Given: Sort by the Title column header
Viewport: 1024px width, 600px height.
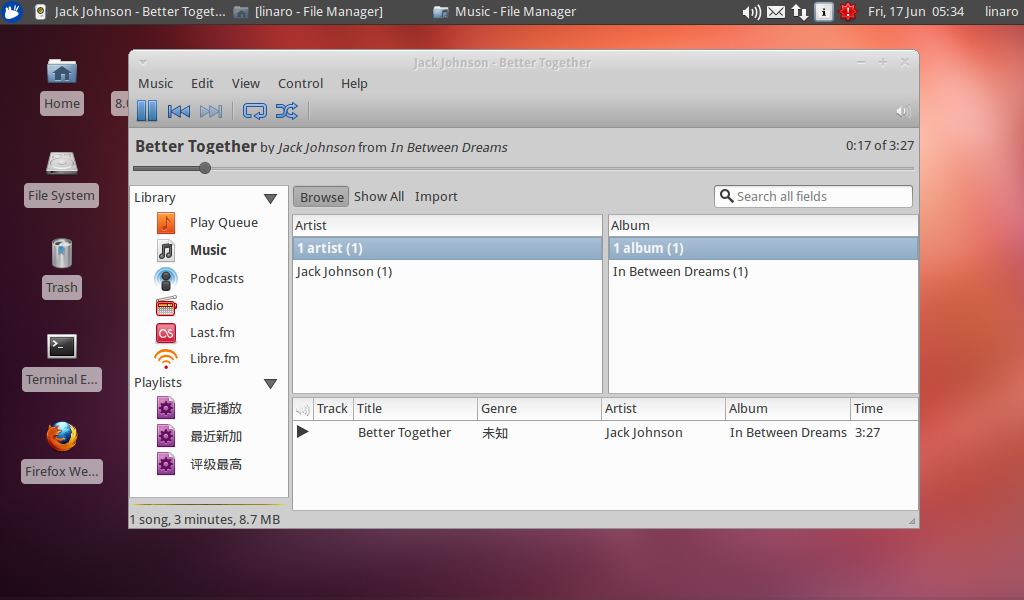Looking at the screenshot, I should [415, 409].
